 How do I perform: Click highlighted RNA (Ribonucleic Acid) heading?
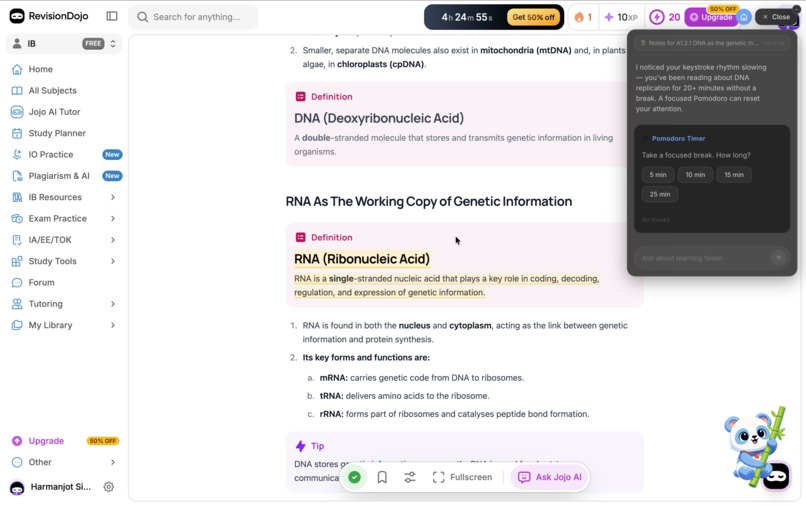(362, 259)
